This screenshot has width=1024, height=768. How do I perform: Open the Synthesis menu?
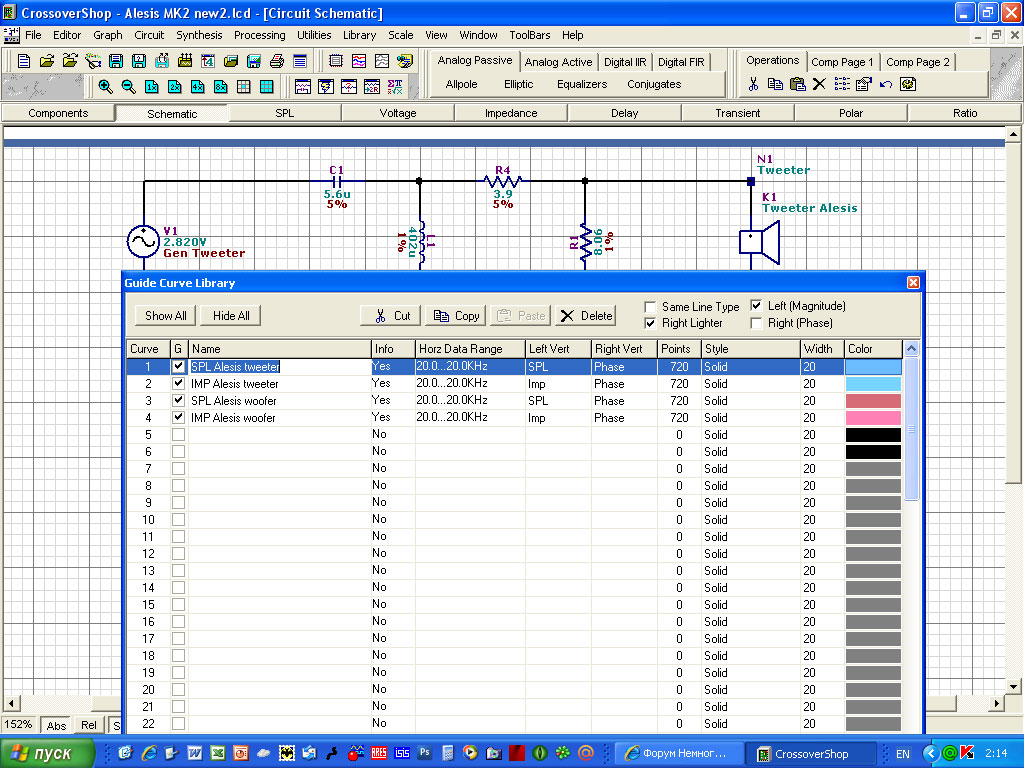coord(199,35)
